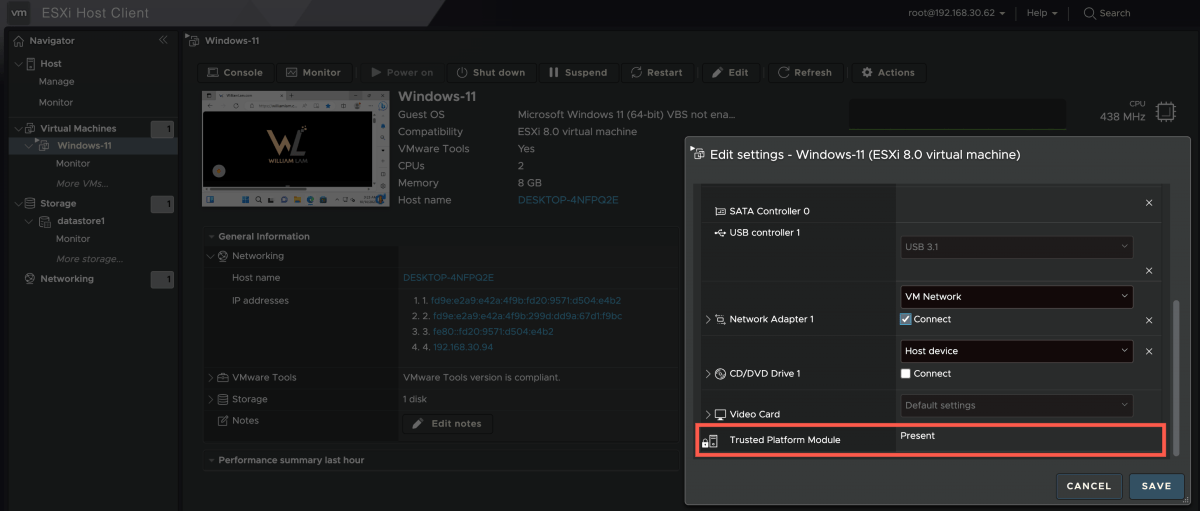Click Shut down in VM toolbar

(491, 72)
